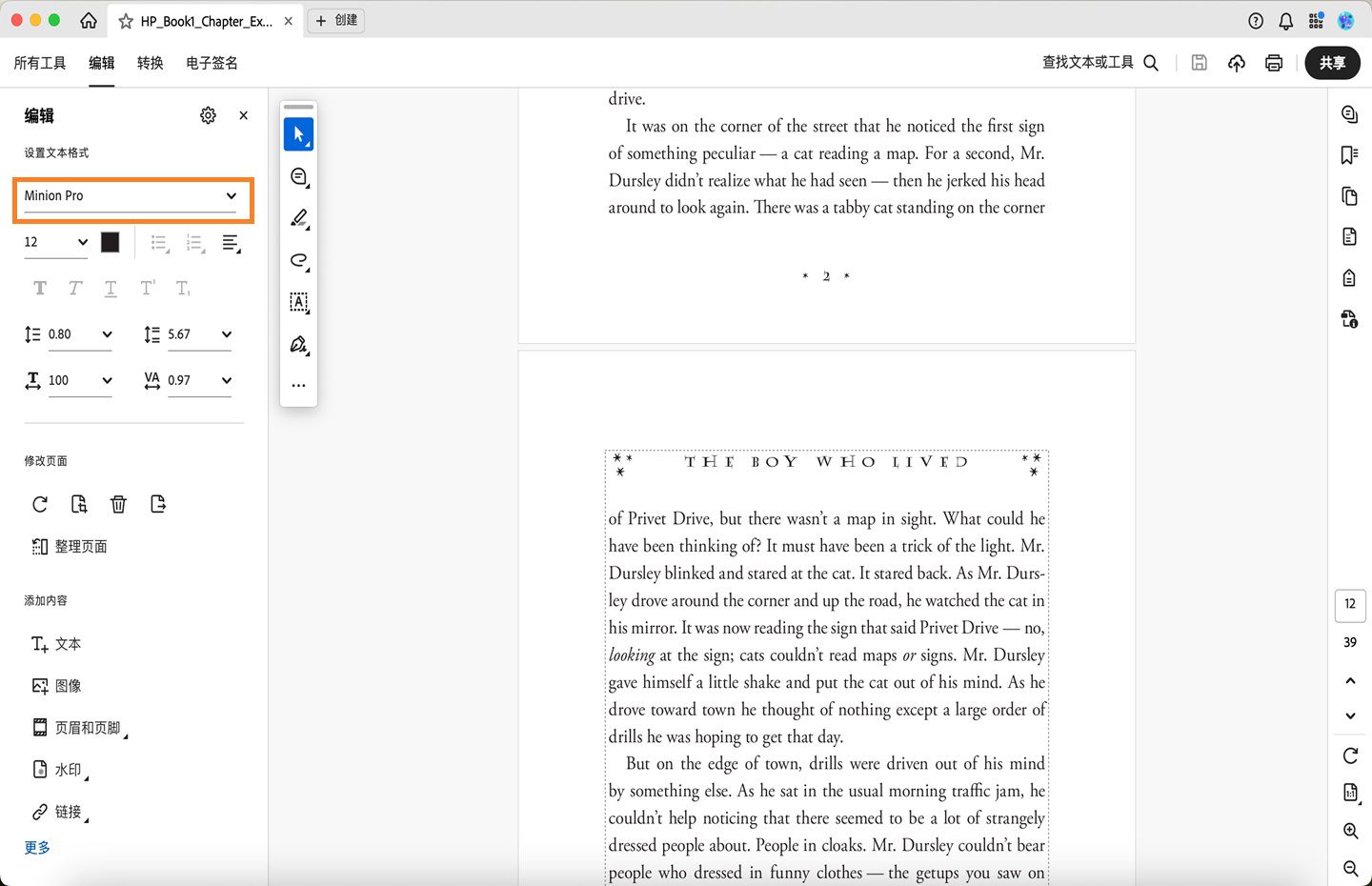The image size is (1372, 886).
Task: Open 整理页面 organize pages
Action: [70, 547]
